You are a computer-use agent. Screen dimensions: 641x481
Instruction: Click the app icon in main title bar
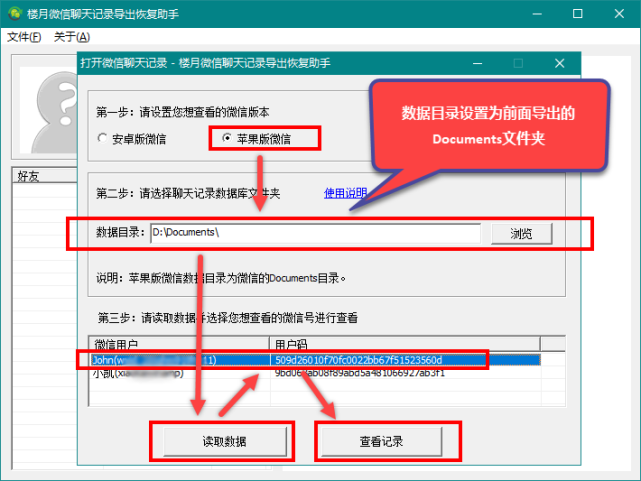click(x=15, y=13)
